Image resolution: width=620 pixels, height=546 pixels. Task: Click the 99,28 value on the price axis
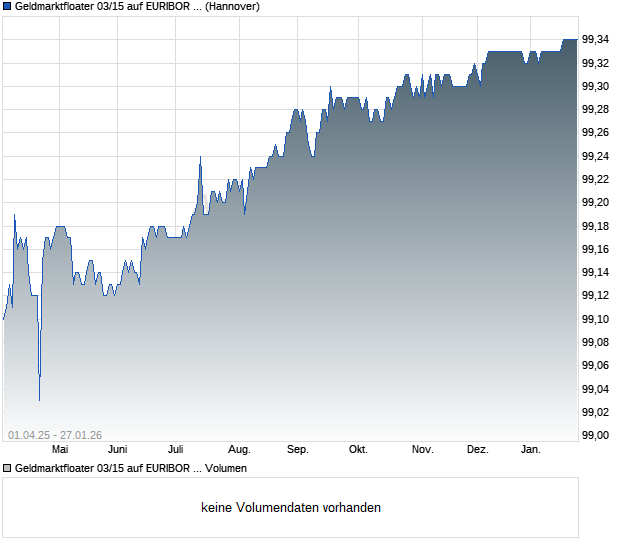coord(595,110)
